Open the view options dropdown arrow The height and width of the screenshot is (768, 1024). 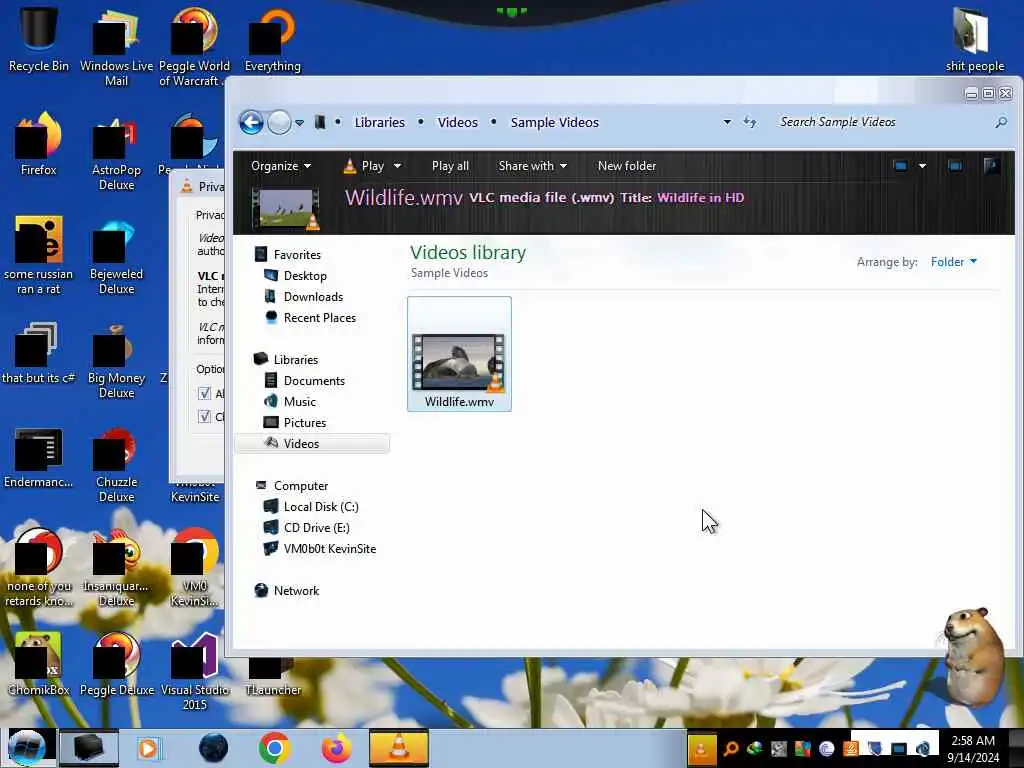922,166
